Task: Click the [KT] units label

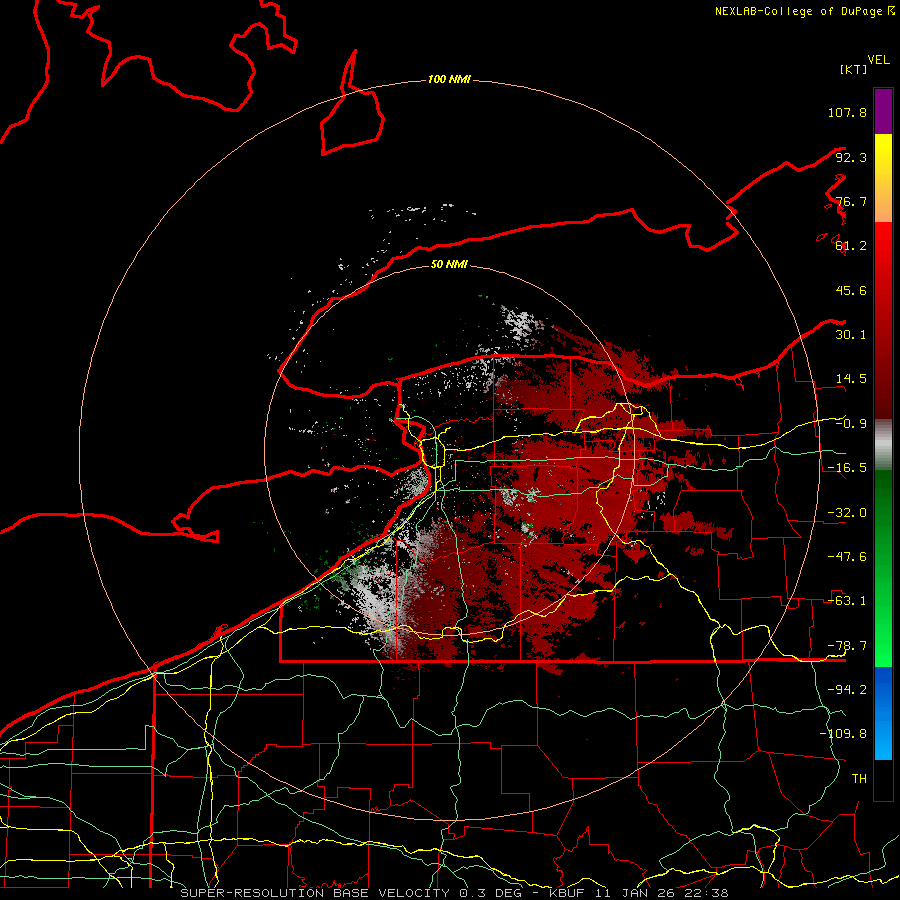Action: pos(854,69)
